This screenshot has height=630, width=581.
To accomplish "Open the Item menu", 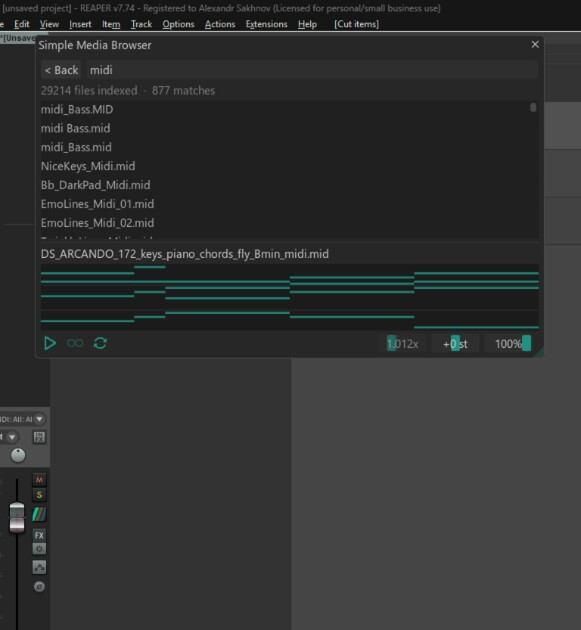I will pos(111,24).
